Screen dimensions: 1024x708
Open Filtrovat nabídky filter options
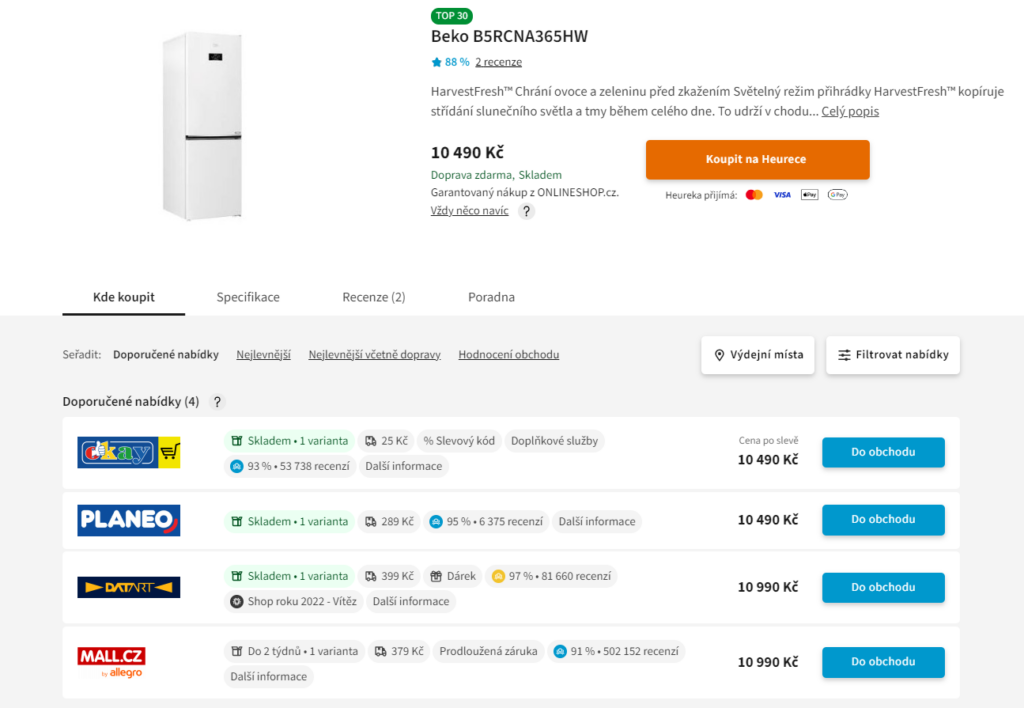tap(893, 355)
